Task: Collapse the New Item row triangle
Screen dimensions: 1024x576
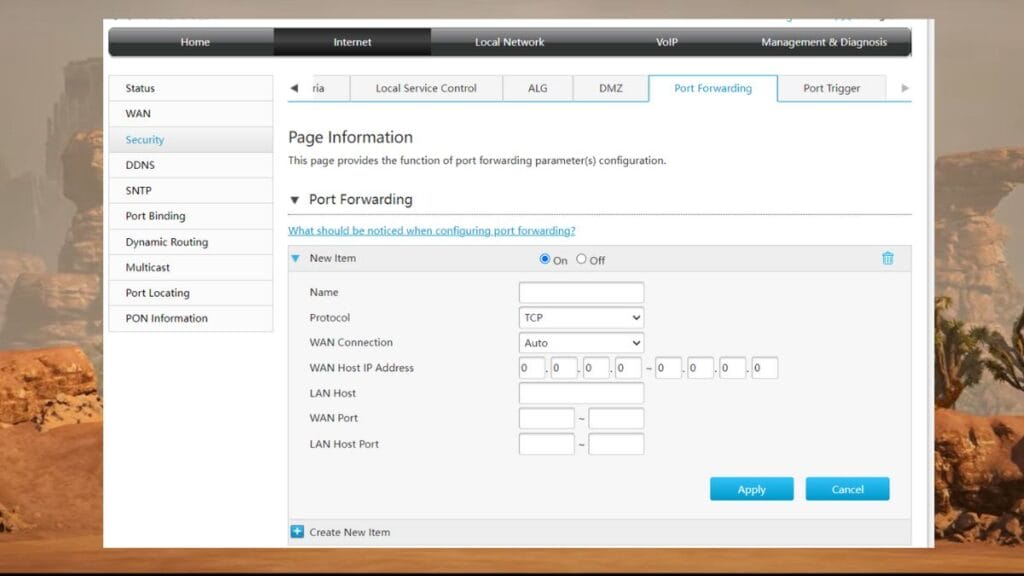Action: click(296, 258)
